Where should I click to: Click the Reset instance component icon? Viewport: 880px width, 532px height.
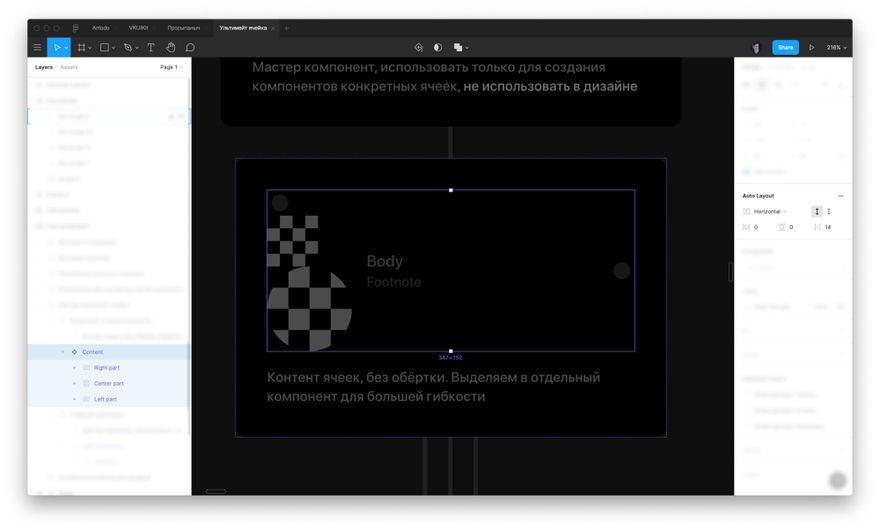point(419,48)
